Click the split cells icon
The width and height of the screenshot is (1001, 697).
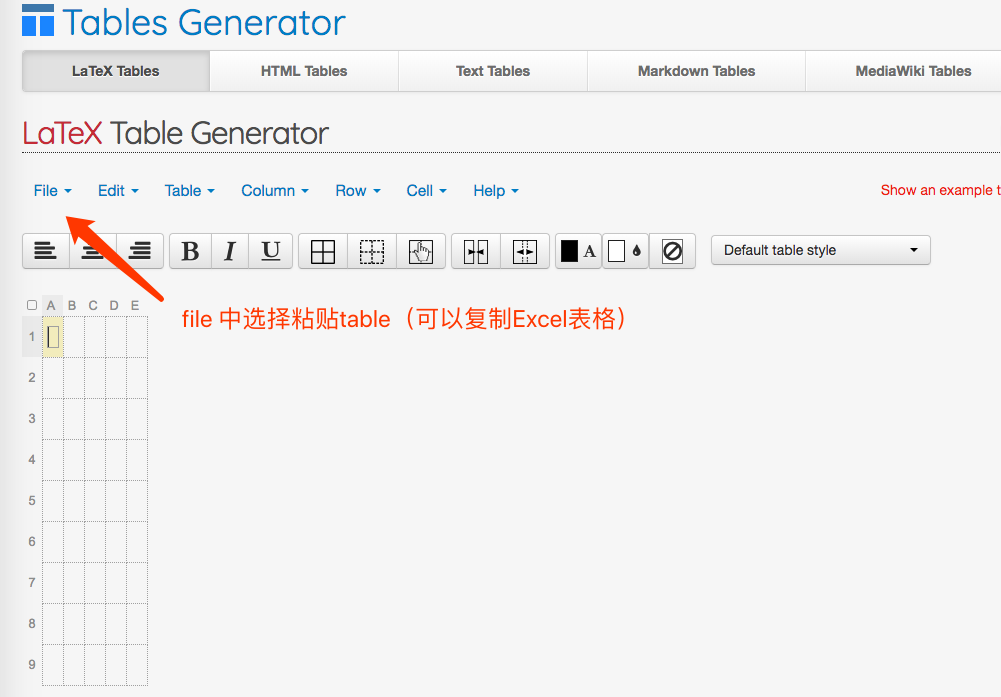[525, 251]
